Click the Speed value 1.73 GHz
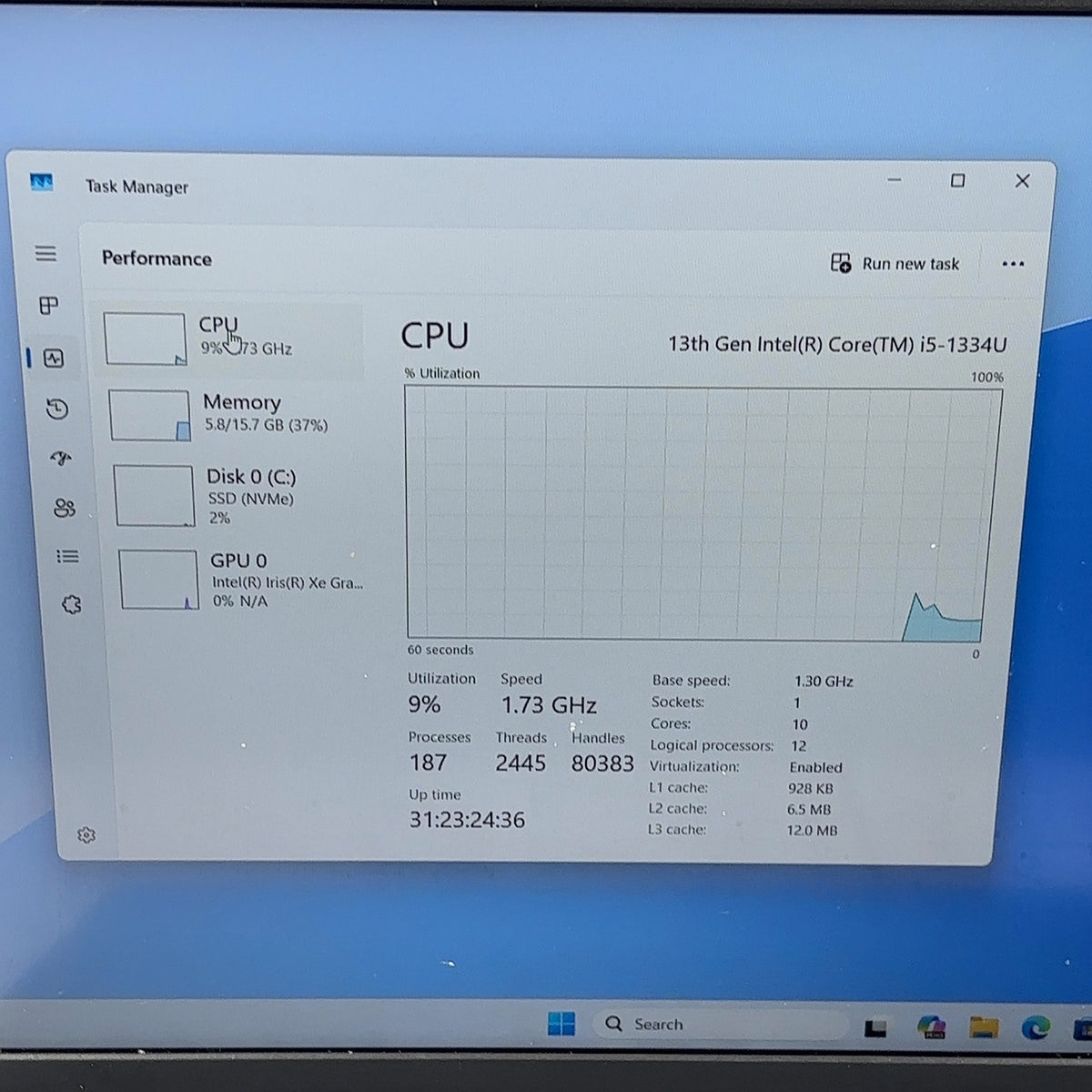The width and height of the screenshot is (1092, 1092). coord(549,705)
